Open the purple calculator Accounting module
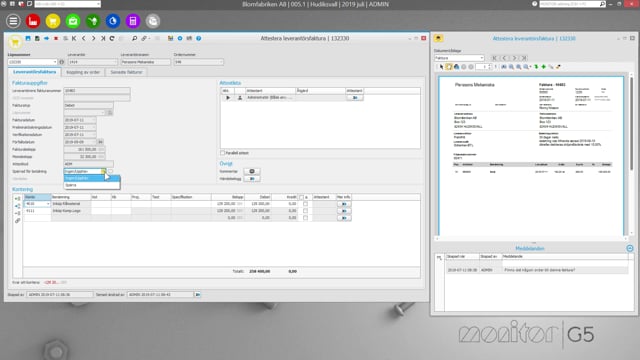Image resolution: width=640 pixels, height=360 pixels. click(x=133, y=21)
